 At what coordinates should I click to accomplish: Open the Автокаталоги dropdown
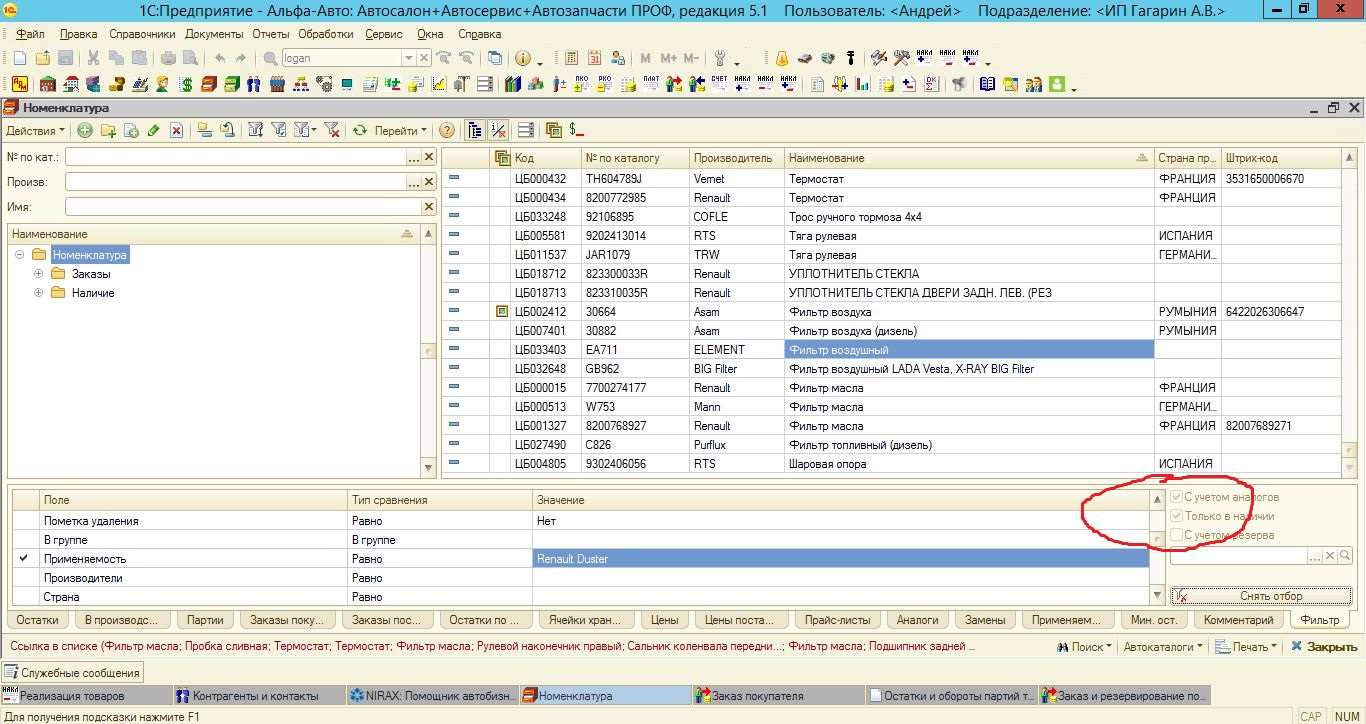pos(1164,647)
